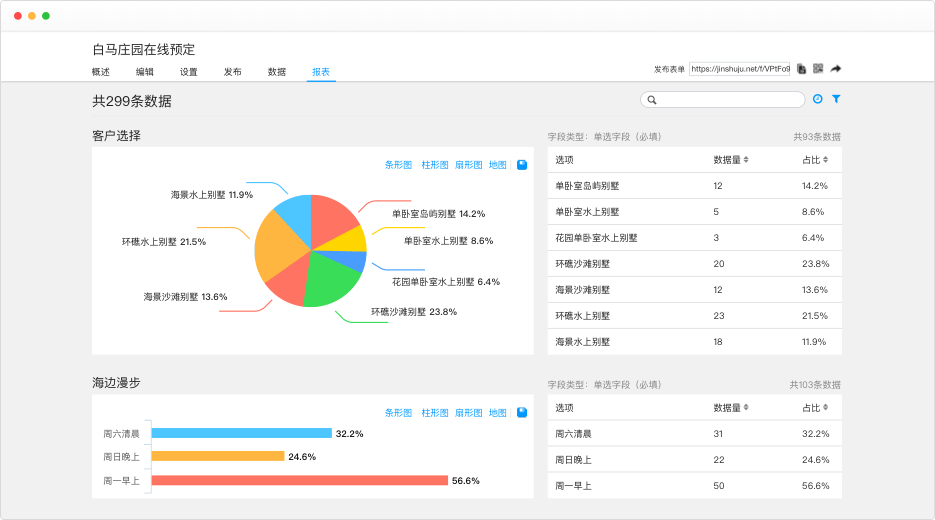Switch to the 数据 tab
Image resolution: width=935 pixels, height=520 pixels.
point(277,72)
